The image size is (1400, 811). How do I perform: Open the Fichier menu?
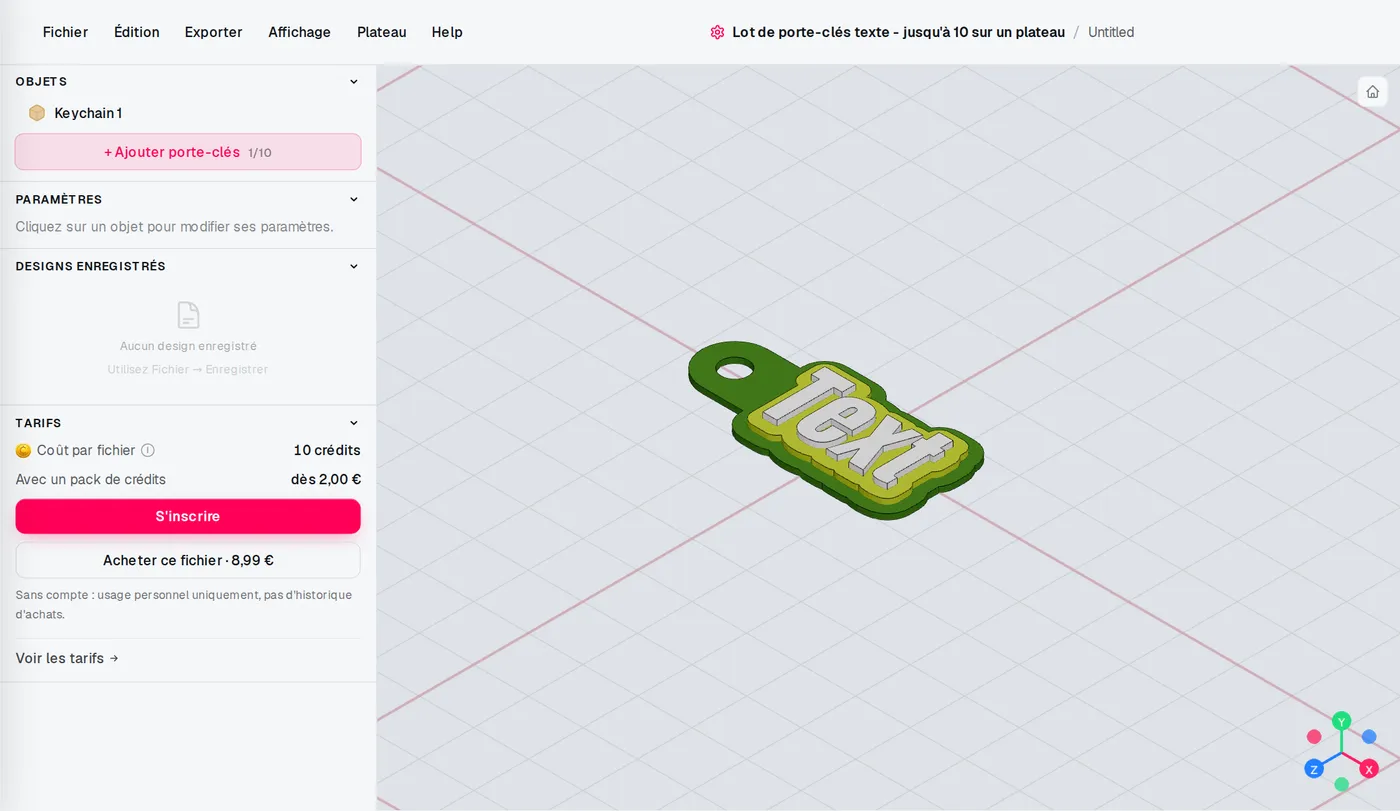65,32
